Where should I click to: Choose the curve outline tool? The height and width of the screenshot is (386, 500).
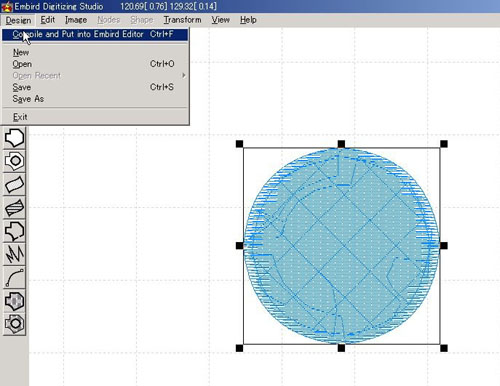[14, 277]
